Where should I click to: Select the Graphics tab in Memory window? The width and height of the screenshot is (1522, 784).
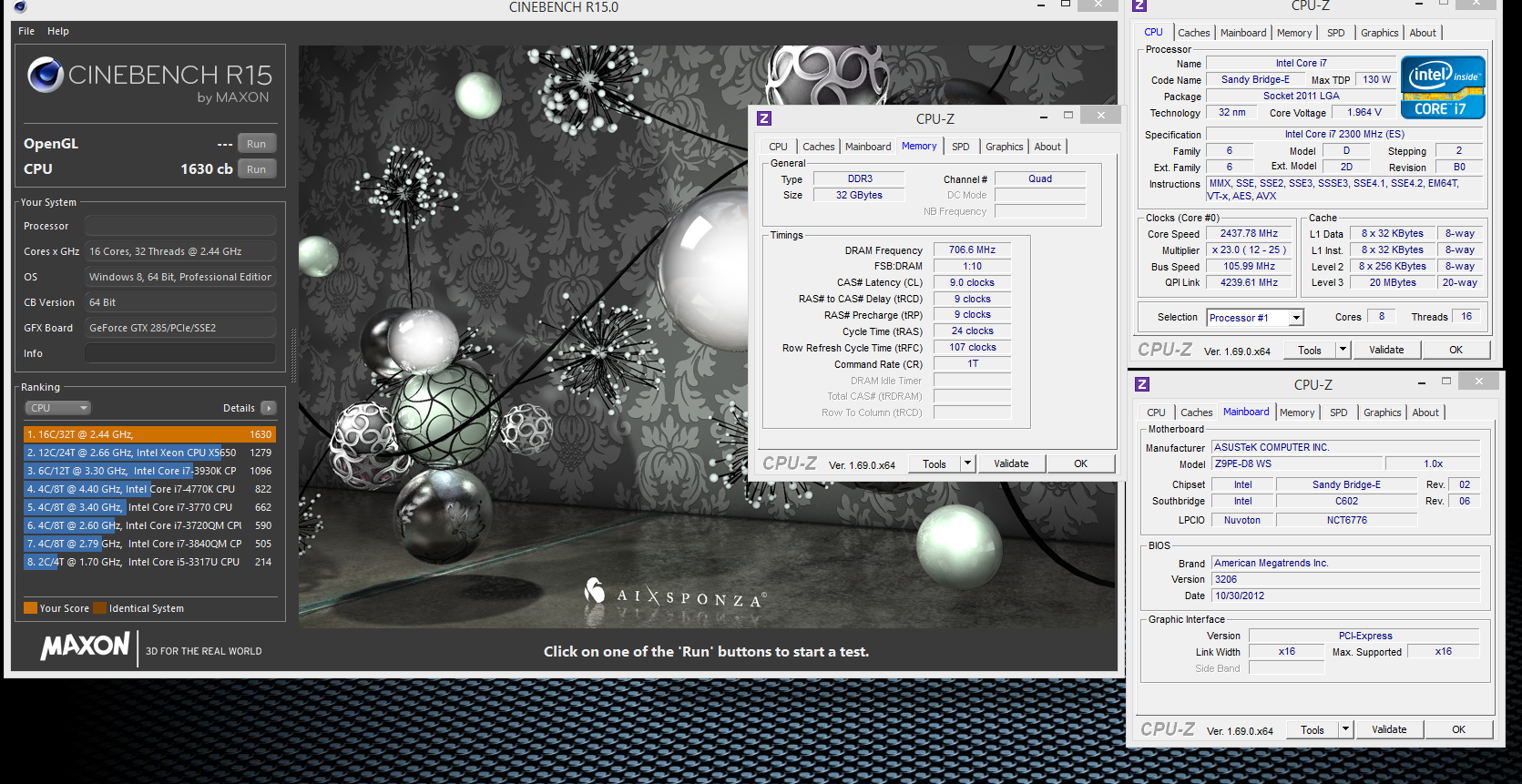(x=1004, y=147)
